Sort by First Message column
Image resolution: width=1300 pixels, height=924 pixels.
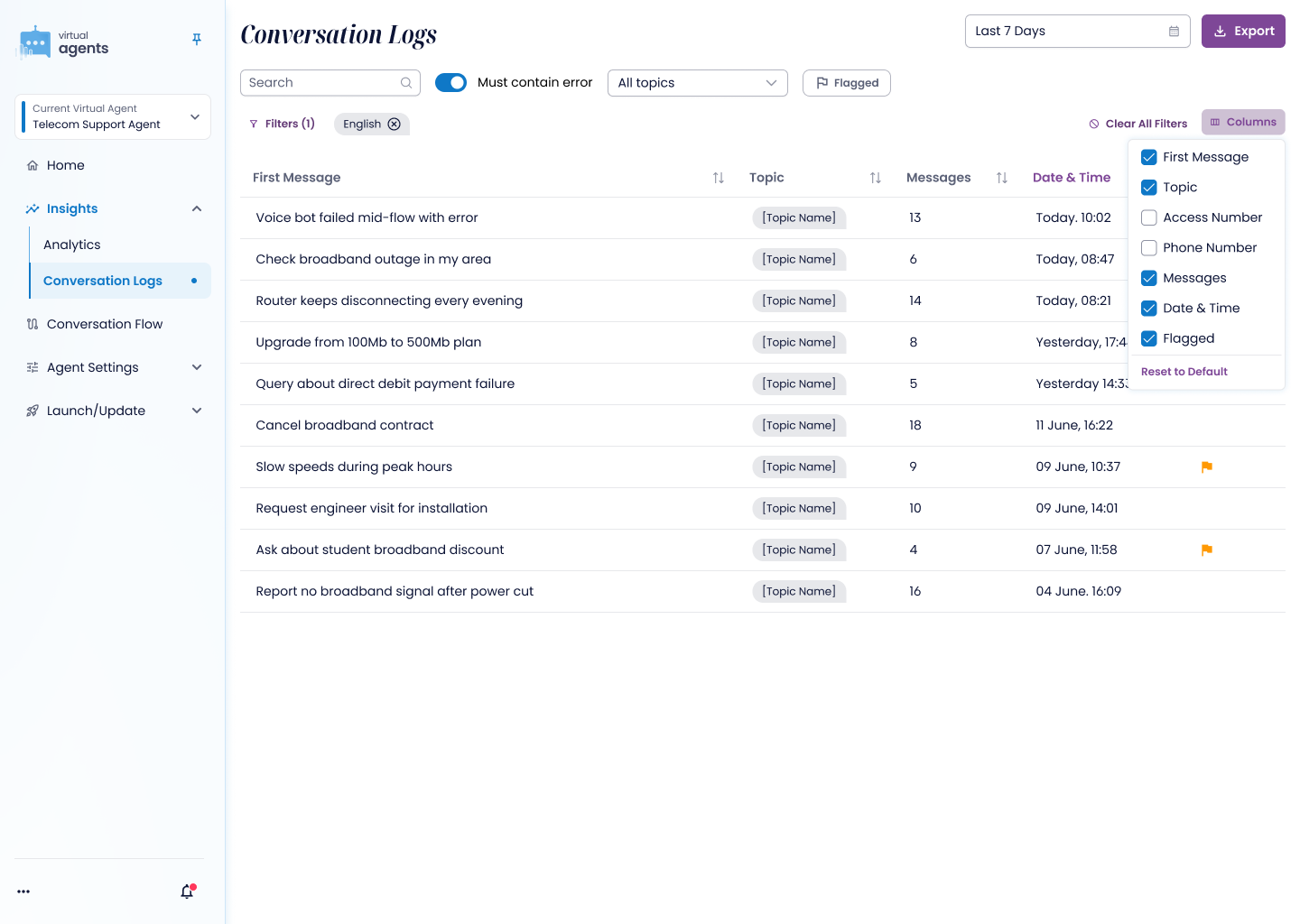[719, 178]
